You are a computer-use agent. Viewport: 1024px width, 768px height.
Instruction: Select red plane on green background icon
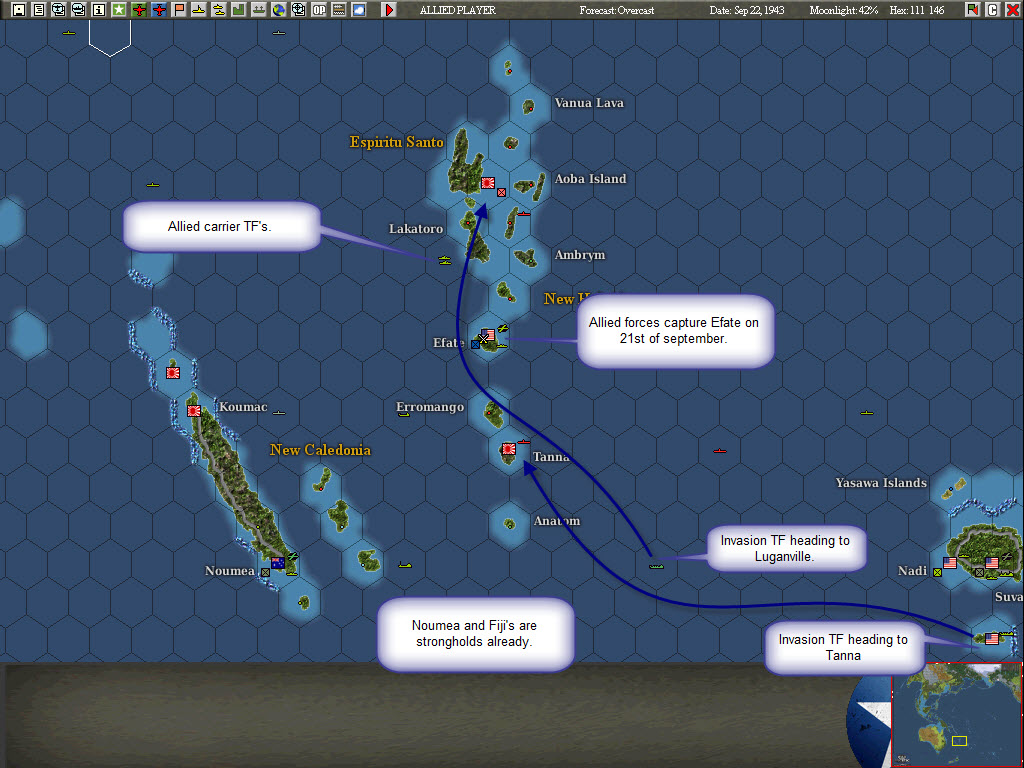coord(139,10)
